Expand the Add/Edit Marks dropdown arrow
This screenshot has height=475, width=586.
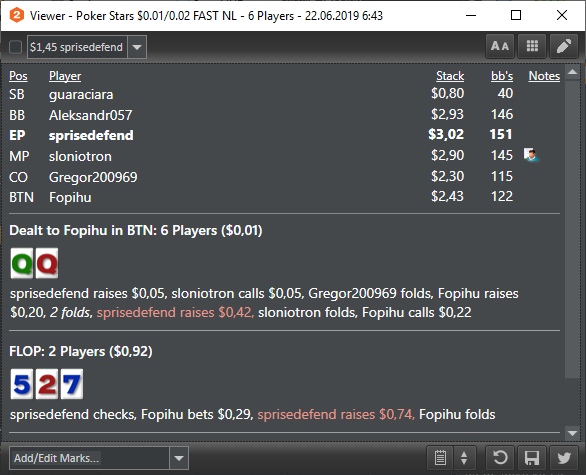[179, 458]
